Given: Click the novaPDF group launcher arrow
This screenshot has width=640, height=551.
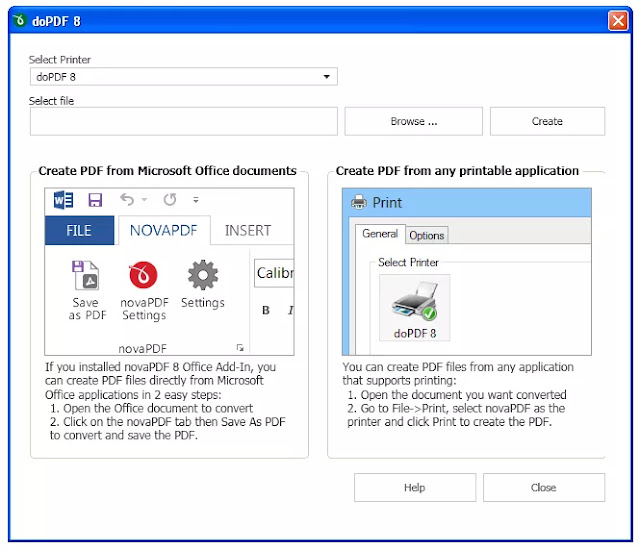Looking at the screenshot, I should click(x=240, y=348).
